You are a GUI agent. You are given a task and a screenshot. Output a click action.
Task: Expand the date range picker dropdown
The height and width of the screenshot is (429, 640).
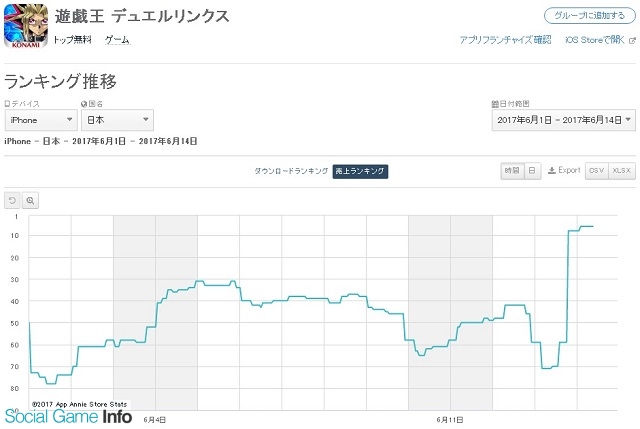pyautogui.click(x=564, y=120)
